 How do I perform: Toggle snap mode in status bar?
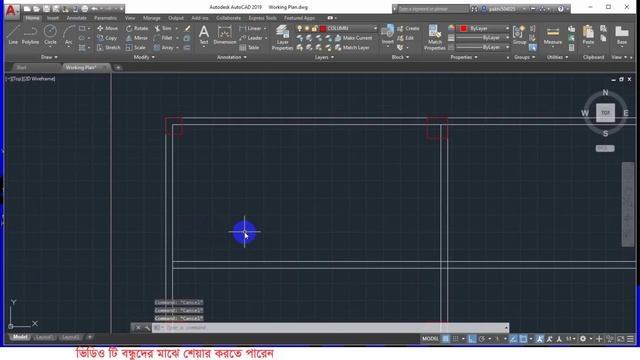[456, 339]
